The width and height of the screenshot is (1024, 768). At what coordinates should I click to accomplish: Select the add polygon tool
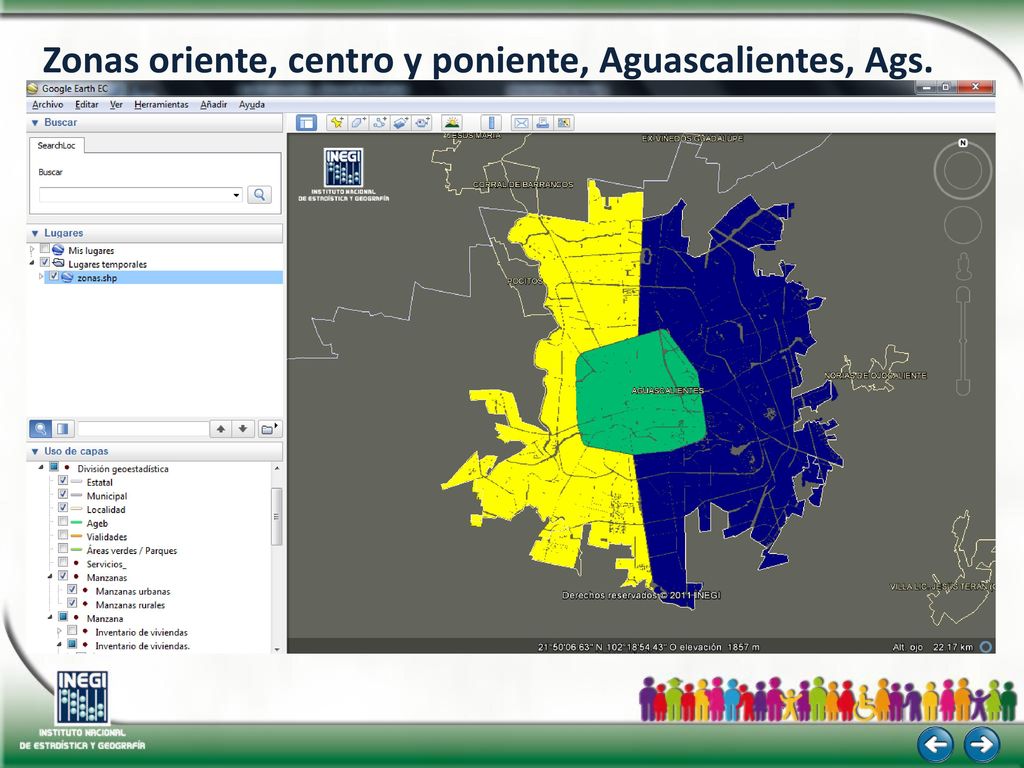358,122
